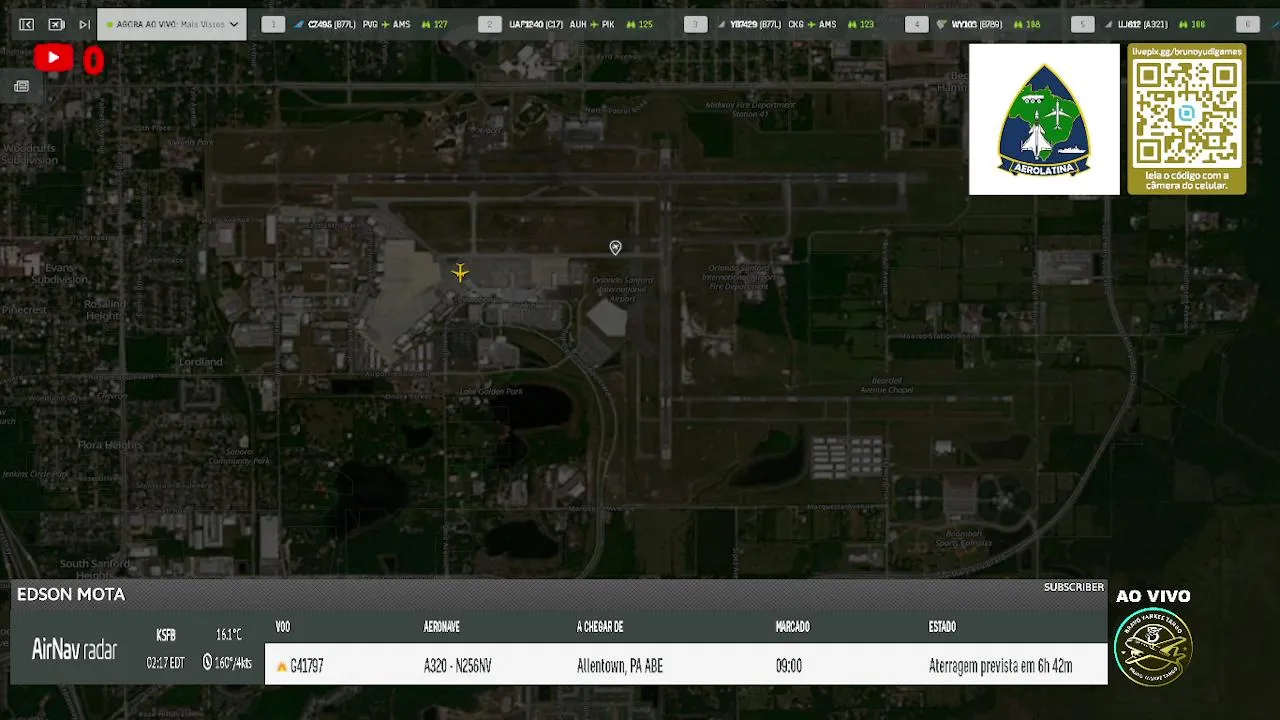Click the AirNav radar logo
Image resolution: width=1280 pixels, height=720 pixels.
click(74, 650)
